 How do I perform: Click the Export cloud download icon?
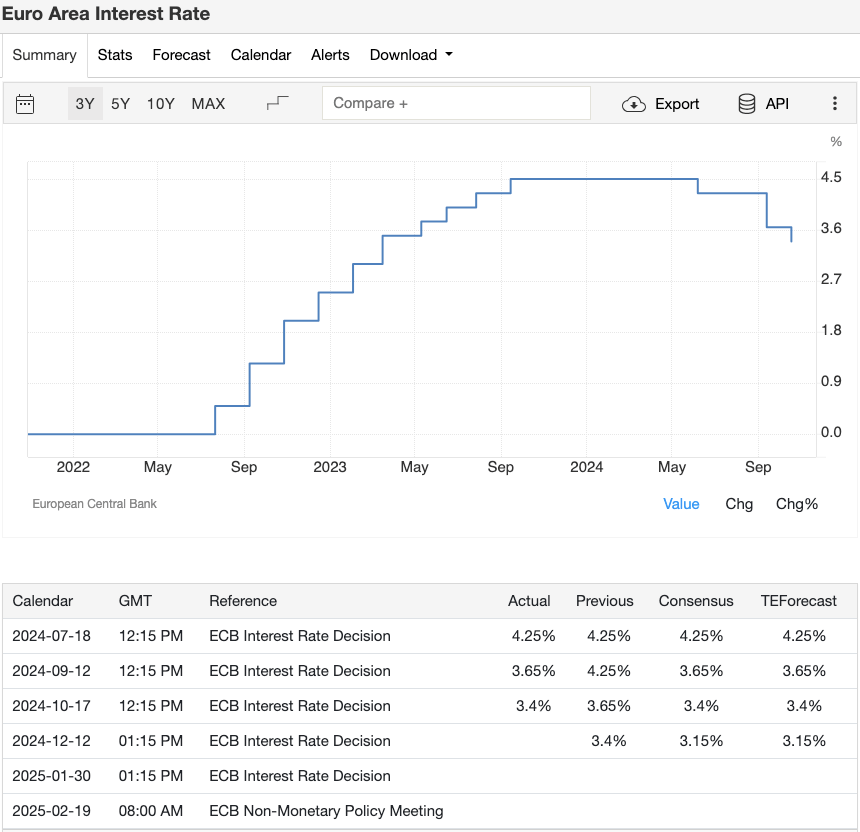coord(634,104)
